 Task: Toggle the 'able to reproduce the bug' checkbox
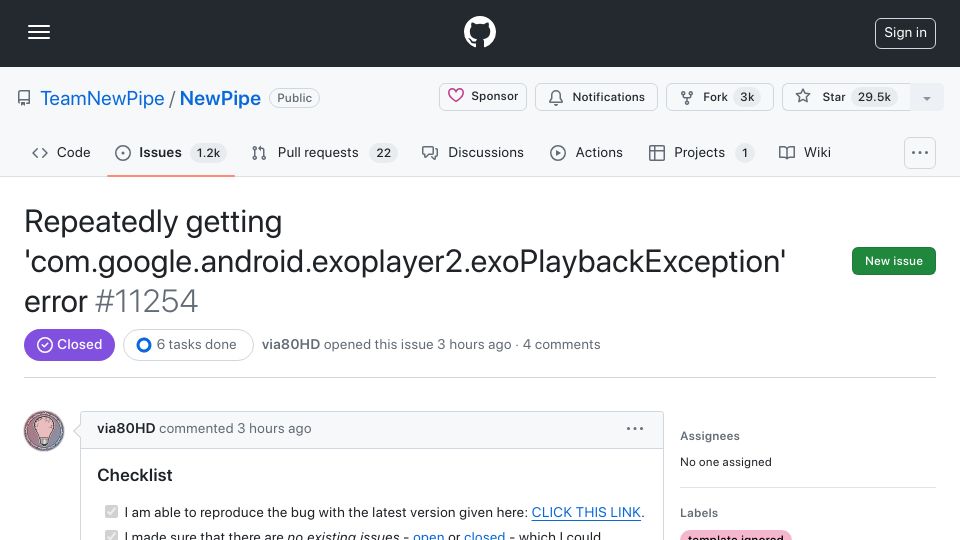tap(111, 512)
